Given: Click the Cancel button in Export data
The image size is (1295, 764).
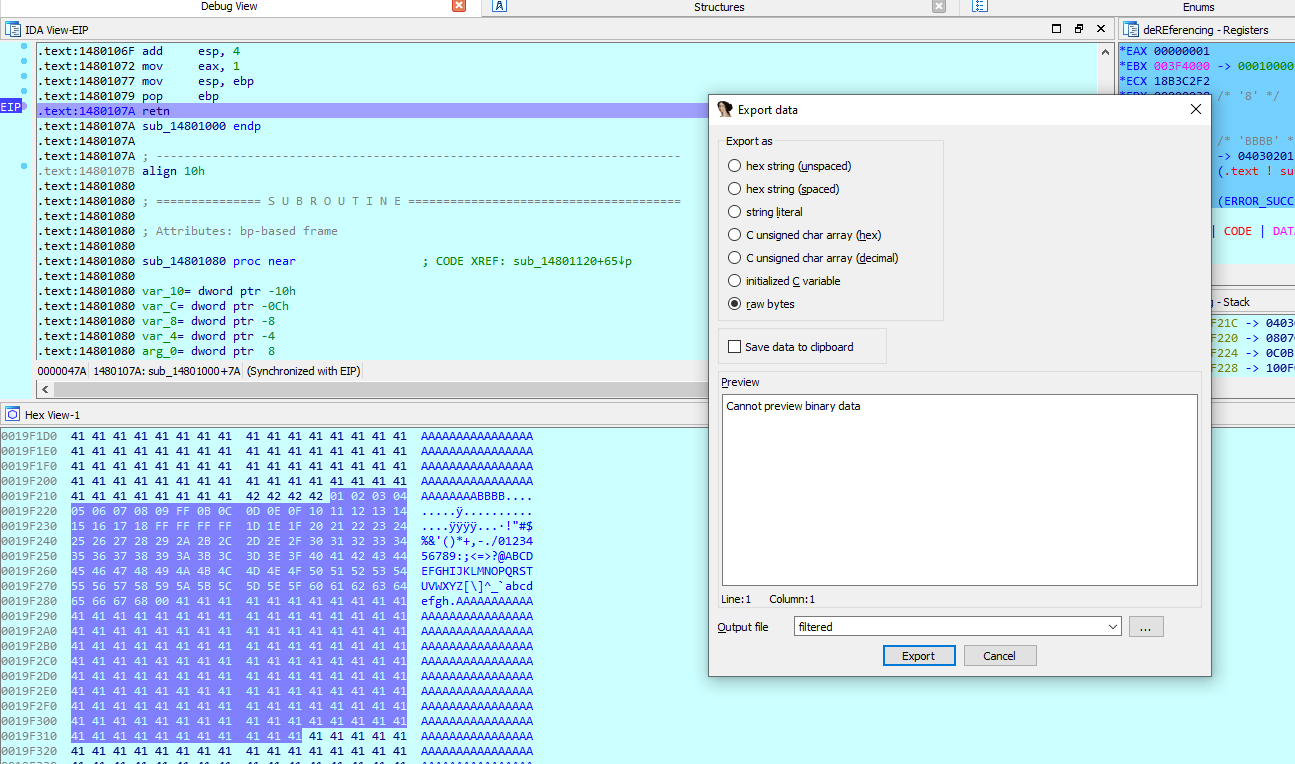Looking at the screenshot, I should [1000, 656].
